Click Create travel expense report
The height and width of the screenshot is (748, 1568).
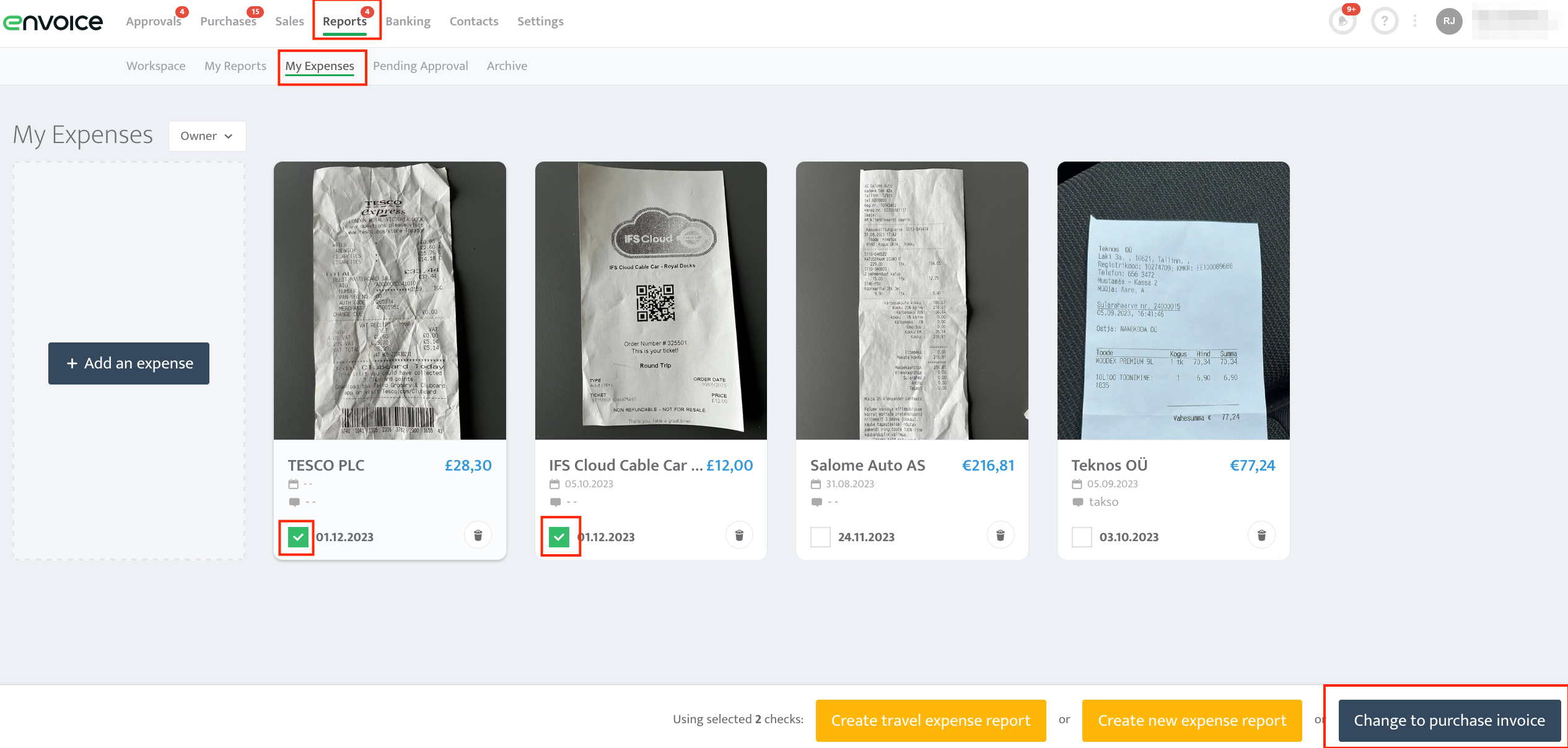[x=931, y=720]
